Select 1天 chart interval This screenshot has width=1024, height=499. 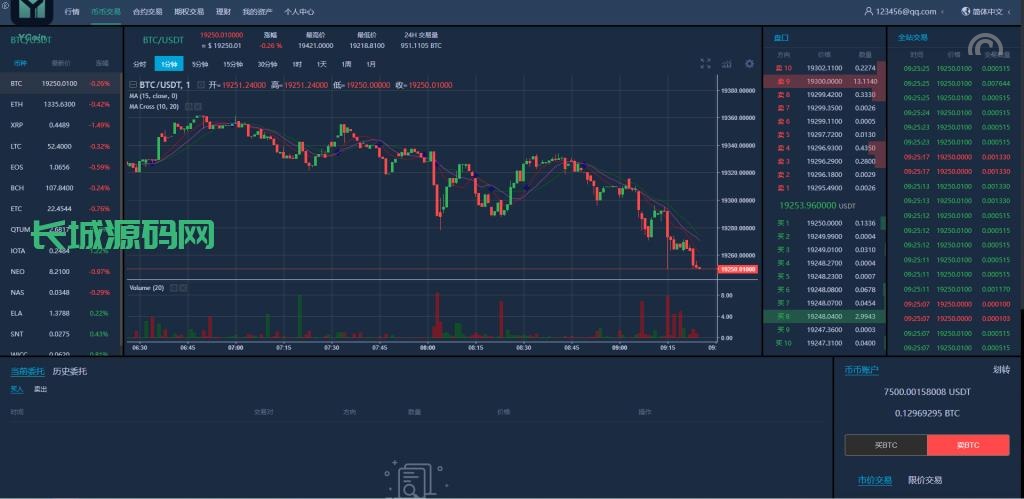pos(321,64)
